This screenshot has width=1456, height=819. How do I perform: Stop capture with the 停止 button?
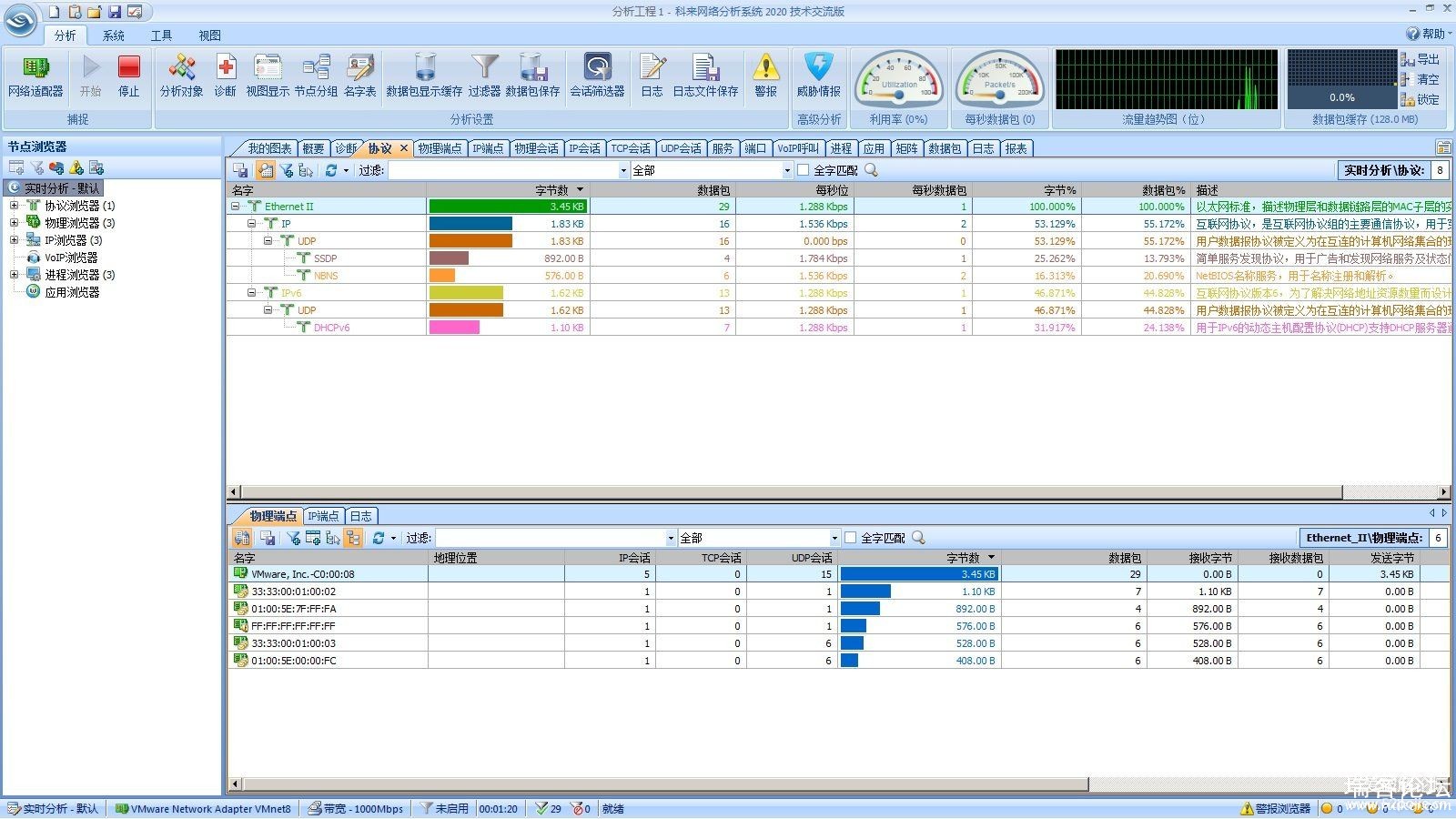point(129,76)
